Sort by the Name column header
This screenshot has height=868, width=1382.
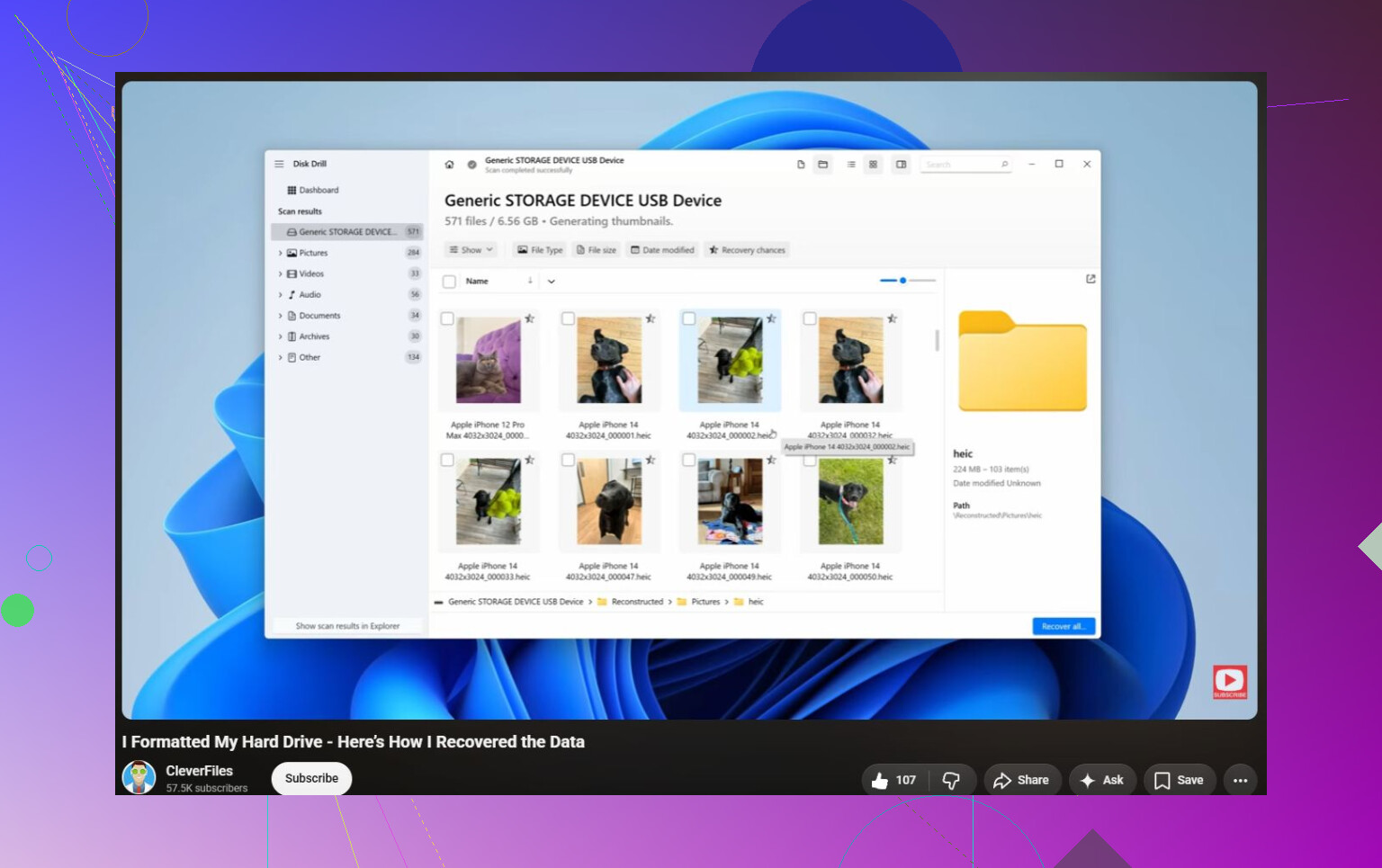[477, 282]
